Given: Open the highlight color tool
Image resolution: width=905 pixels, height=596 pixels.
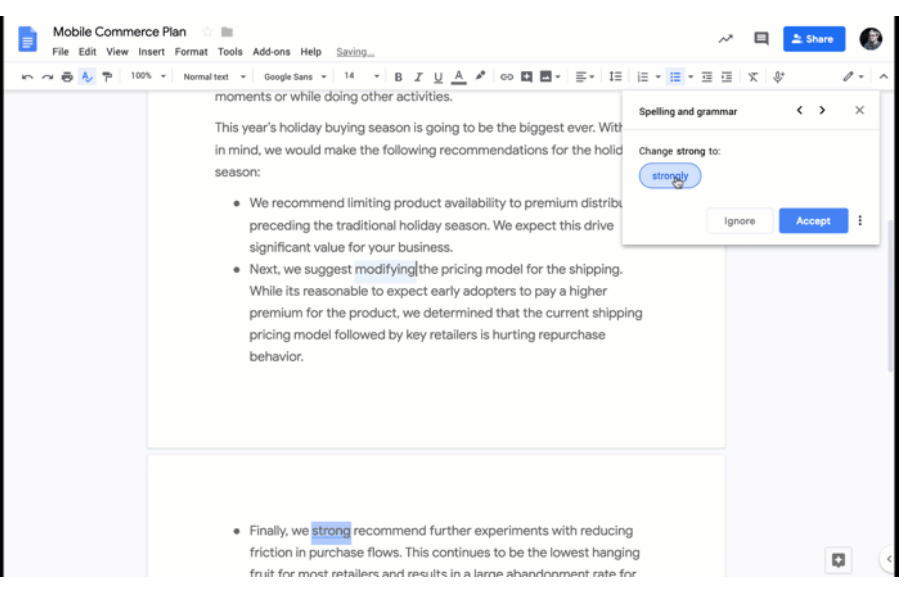Looking at the screenshot, I should (x=480, y=76).
